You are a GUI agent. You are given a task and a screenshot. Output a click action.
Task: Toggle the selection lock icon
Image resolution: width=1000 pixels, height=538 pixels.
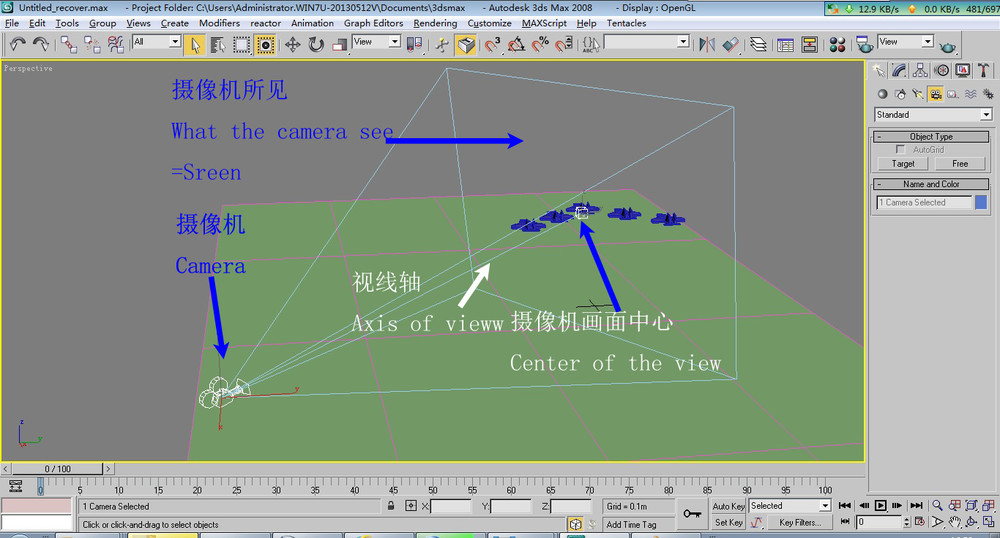pyautogui.click(x=391, y=505)
